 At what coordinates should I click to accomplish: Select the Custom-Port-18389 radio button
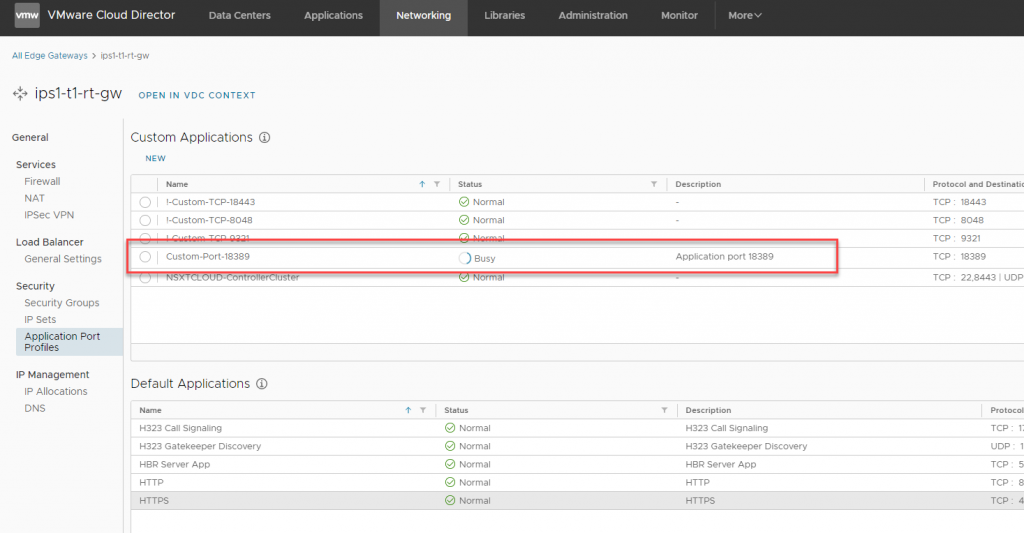[x=146, y=257]
